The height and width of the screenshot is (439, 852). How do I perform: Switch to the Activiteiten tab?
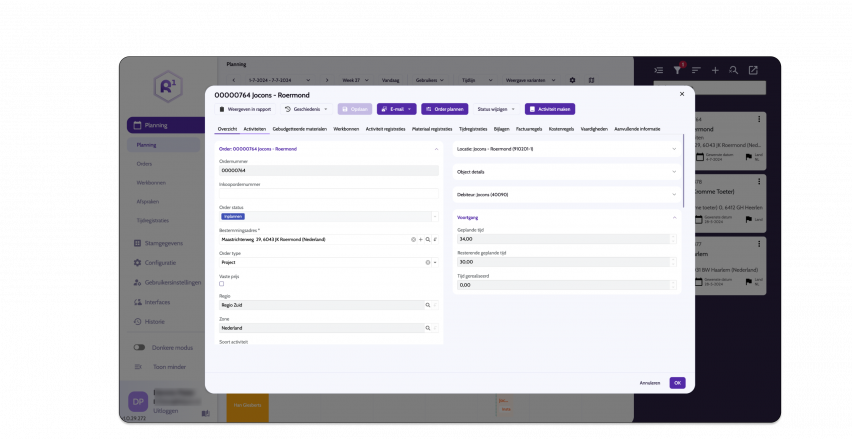254,129
